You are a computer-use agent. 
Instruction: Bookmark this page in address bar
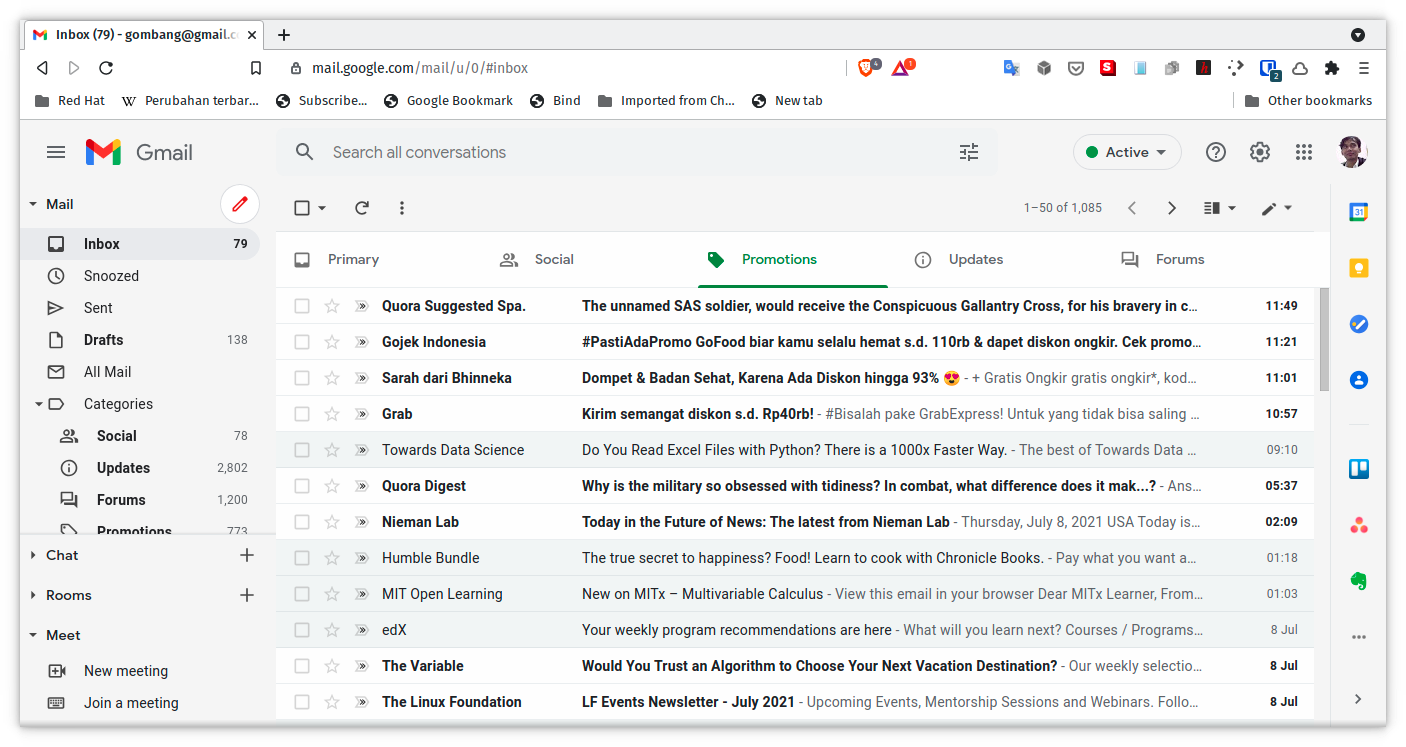click(256, 68)
